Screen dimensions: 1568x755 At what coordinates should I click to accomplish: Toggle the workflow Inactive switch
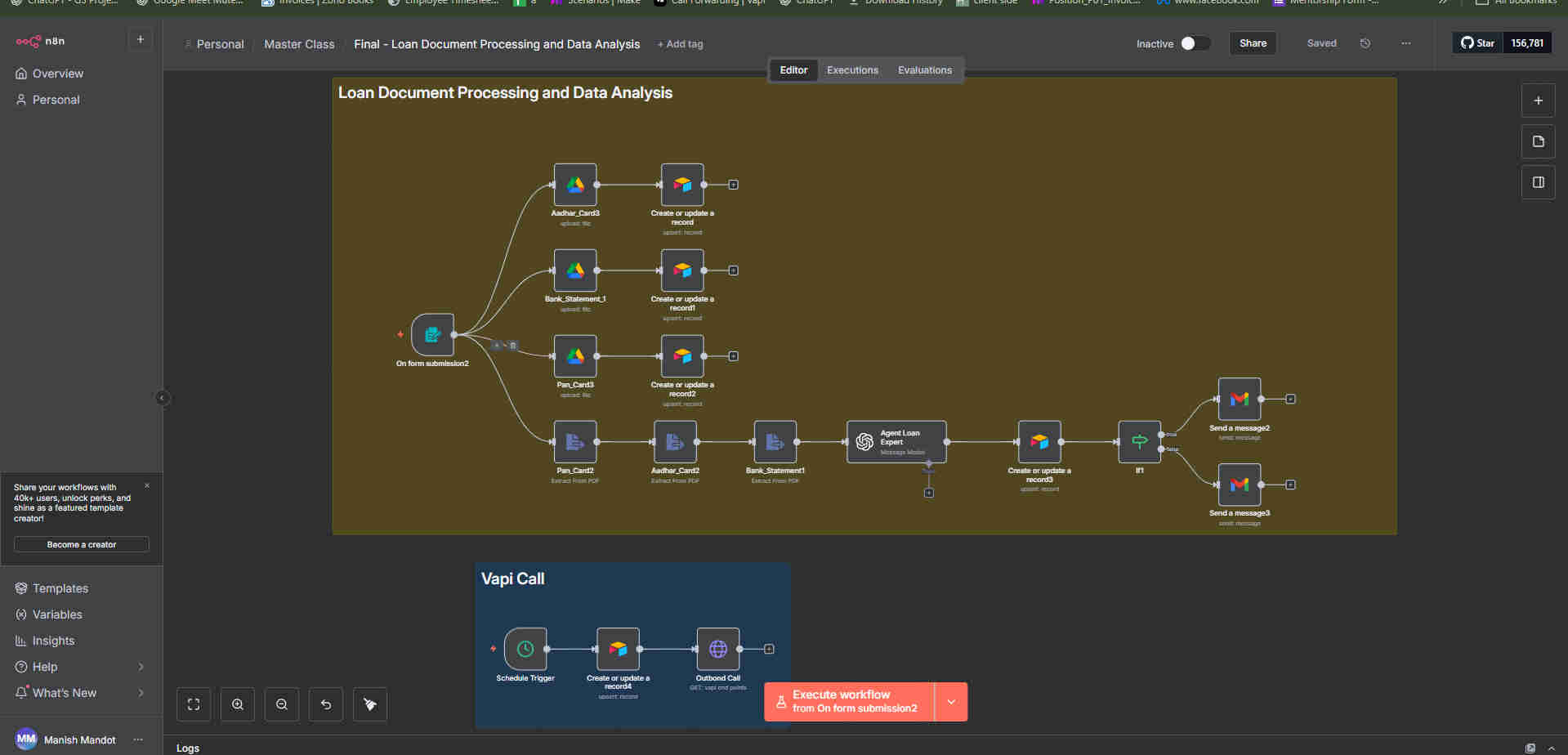(1195, 43)
